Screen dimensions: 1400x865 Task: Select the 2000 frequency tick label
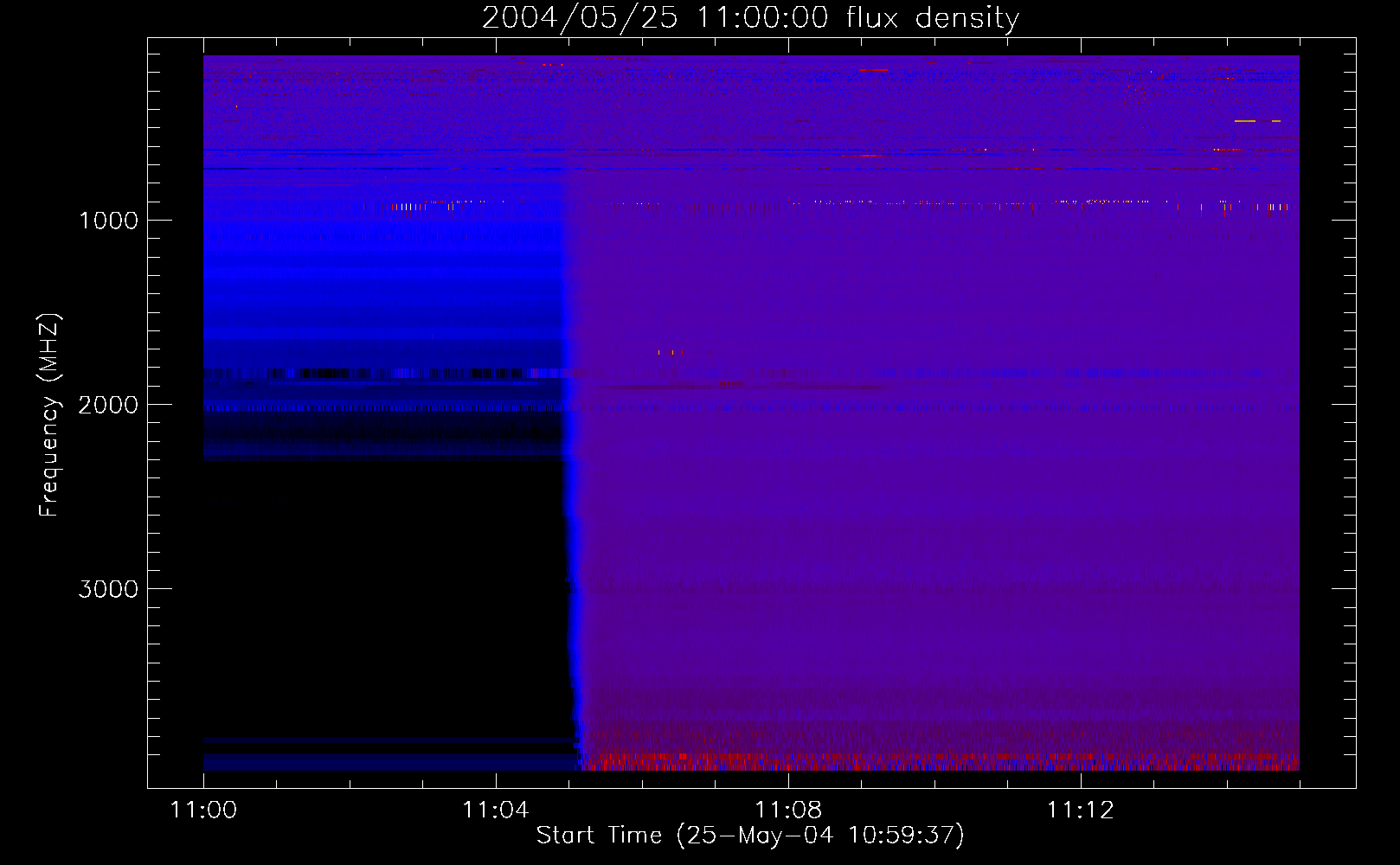tap(108, 405)
